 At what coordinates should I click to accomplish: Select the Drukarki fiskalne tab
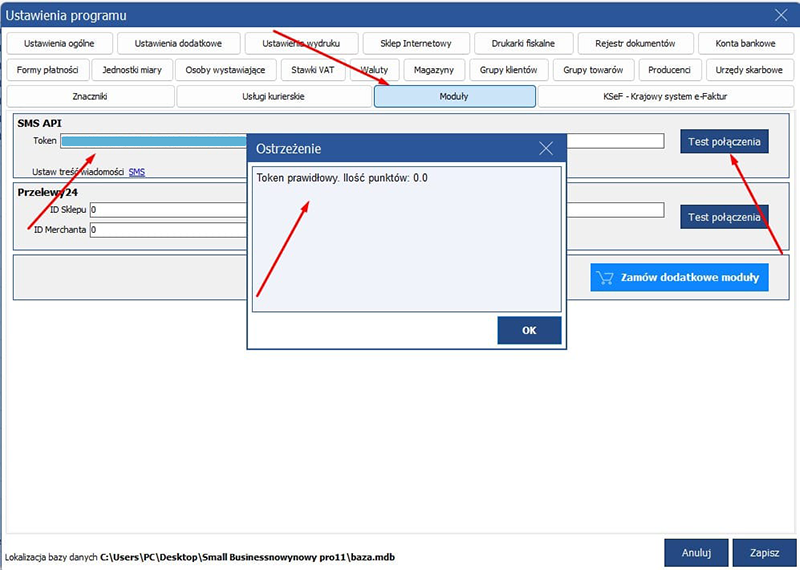(522, 43)
